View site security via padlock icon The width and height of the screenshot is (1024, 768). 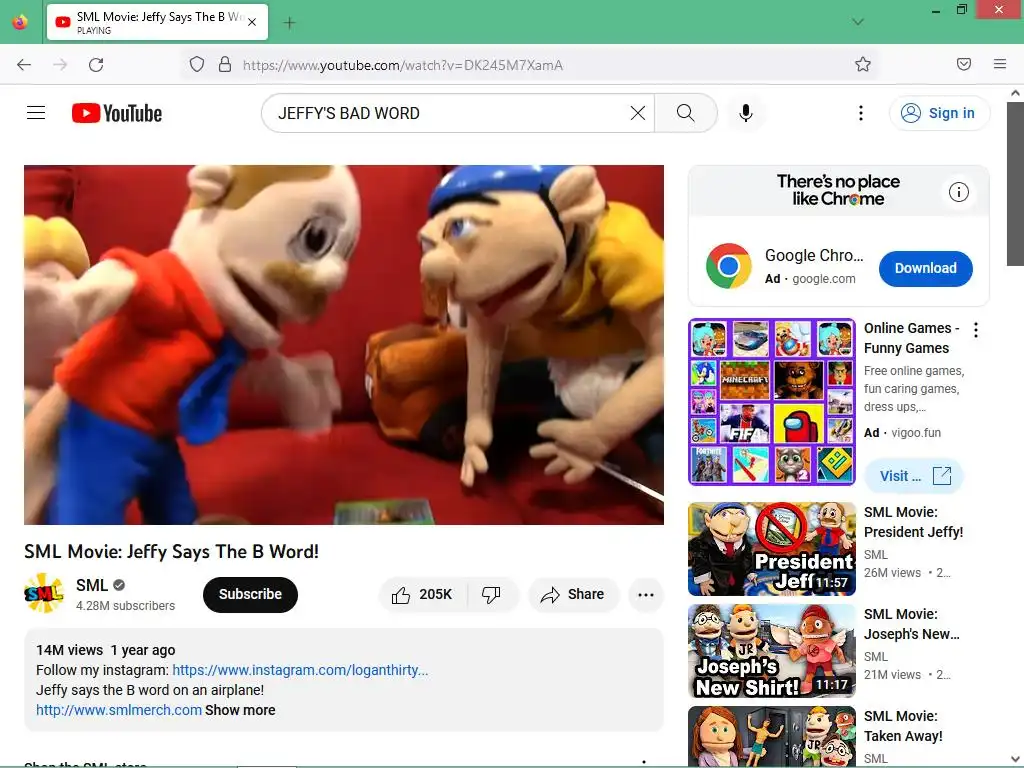225,65
